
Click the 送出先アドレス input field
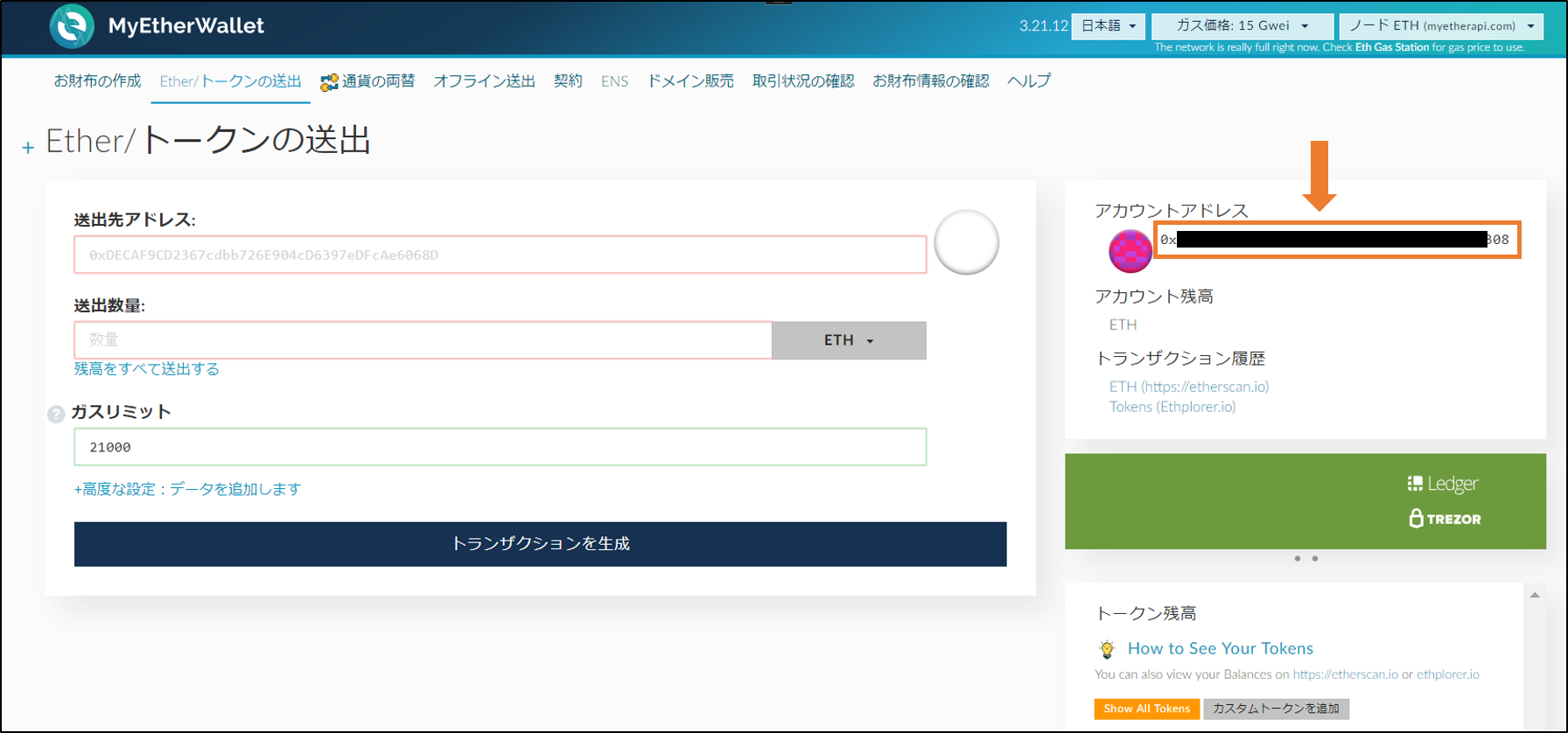[x=500, y=255]
